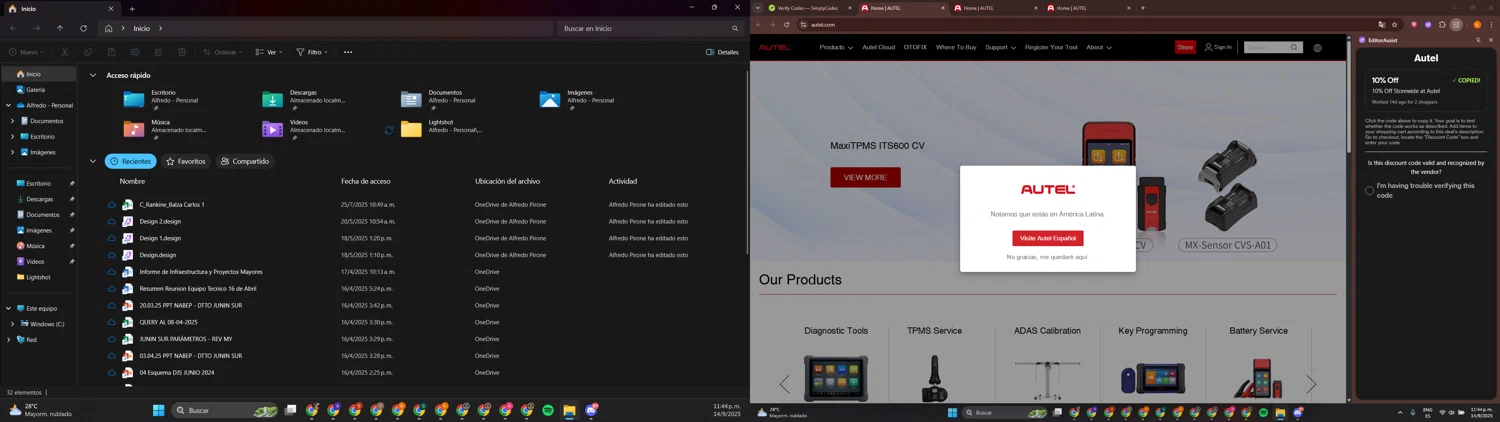Select Inicio in the Explorer navigation pane
The width and height of the screenshot is (1500, 422).
tap(38, 74)
